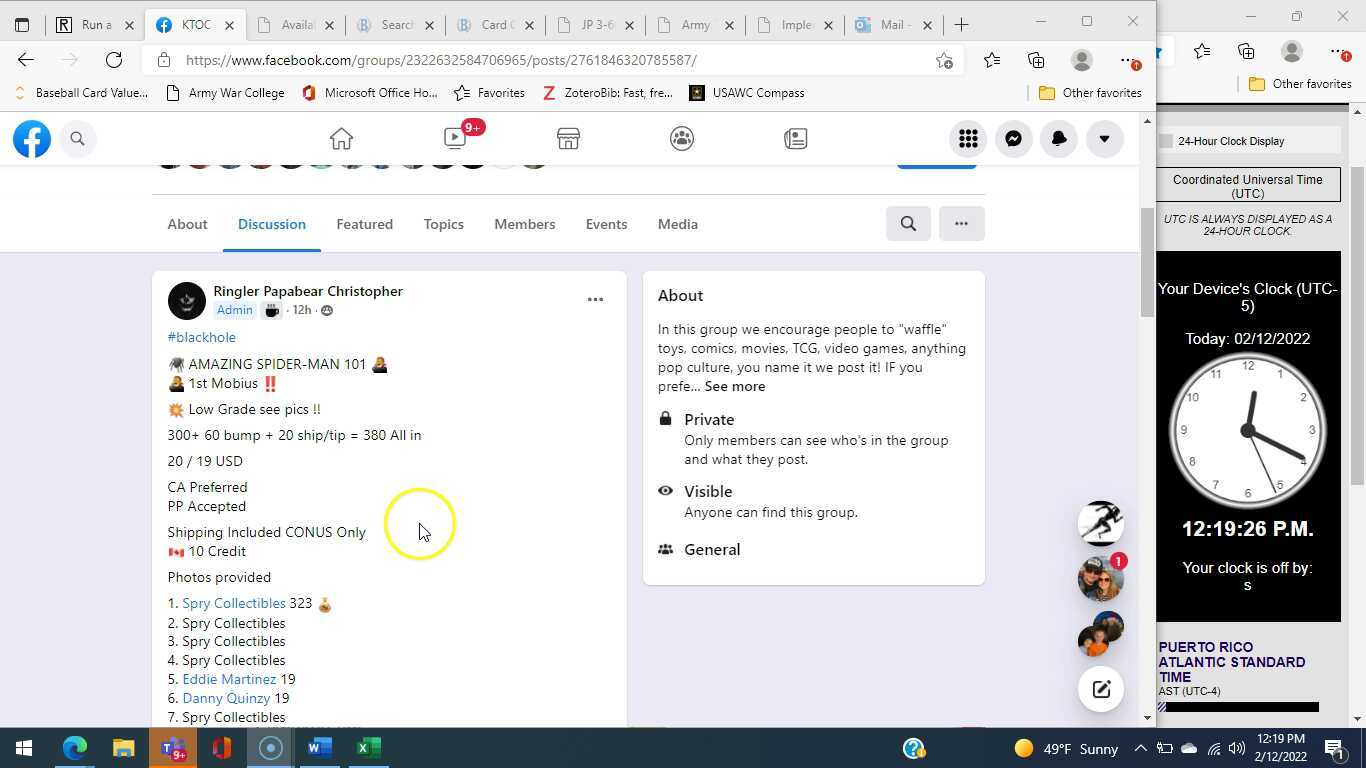Click the browser address bar URL

tap(440, 60)
